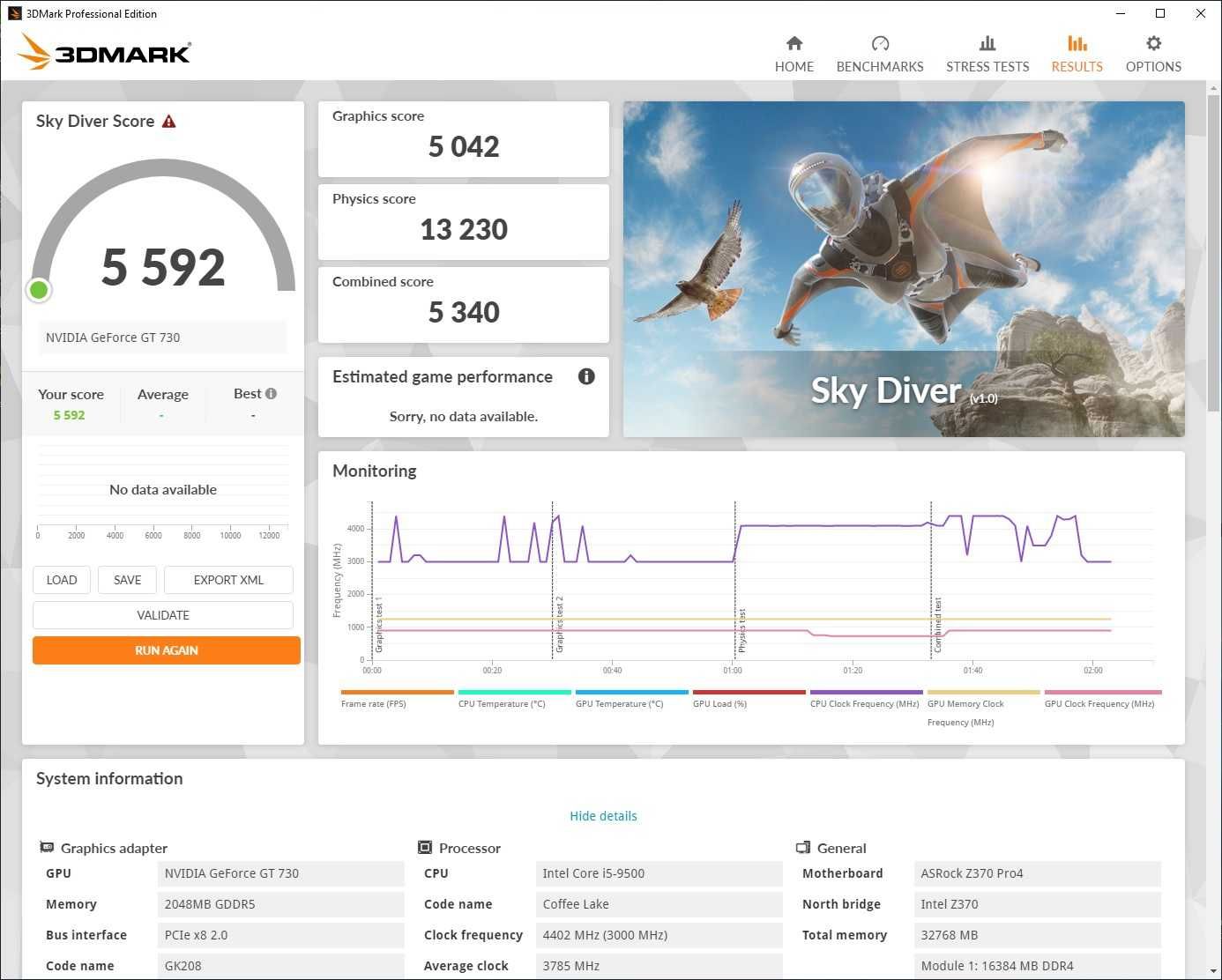Viewport: 1222px width, 980px height.
Task: Click the General section icon
Action: click(803, 848)
